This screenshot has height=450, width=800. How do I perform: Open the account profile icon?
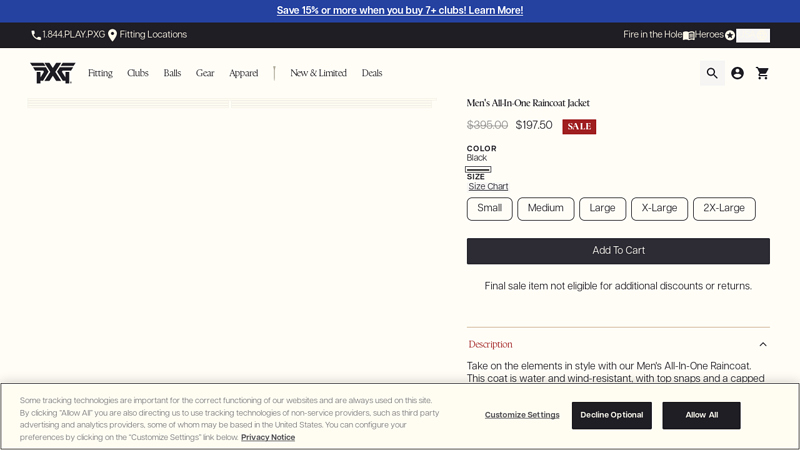pyautogui.click(x=737, y=73)
